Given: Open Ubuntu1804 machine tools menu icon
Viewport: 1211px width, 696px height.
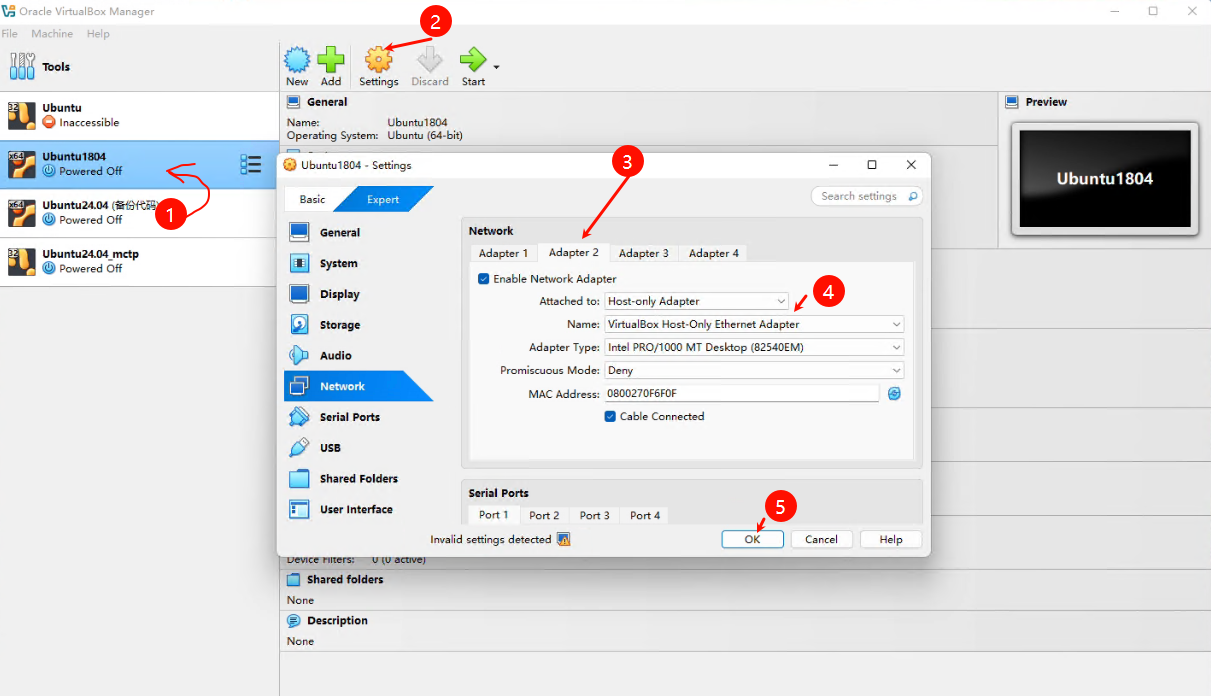Looking at the screenshot, I should [x=251, y=165].
